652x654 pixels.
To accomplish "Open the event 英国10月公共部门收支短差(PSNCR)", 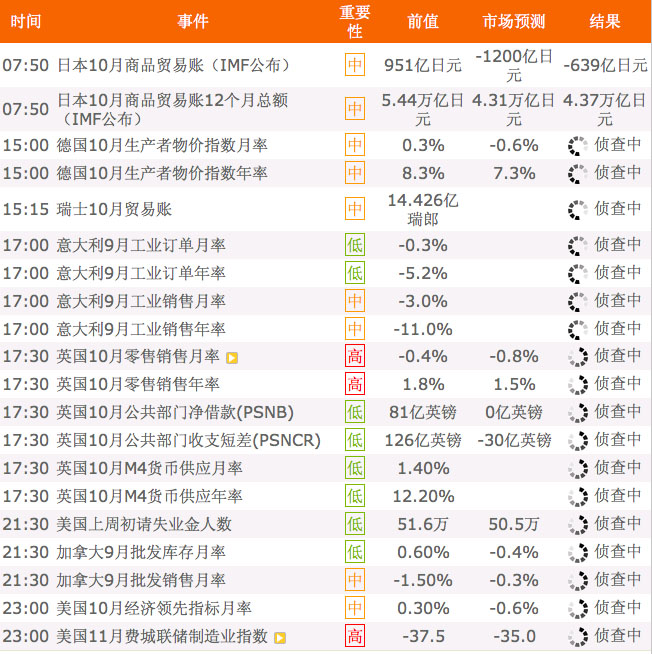I will coord(189,440).
